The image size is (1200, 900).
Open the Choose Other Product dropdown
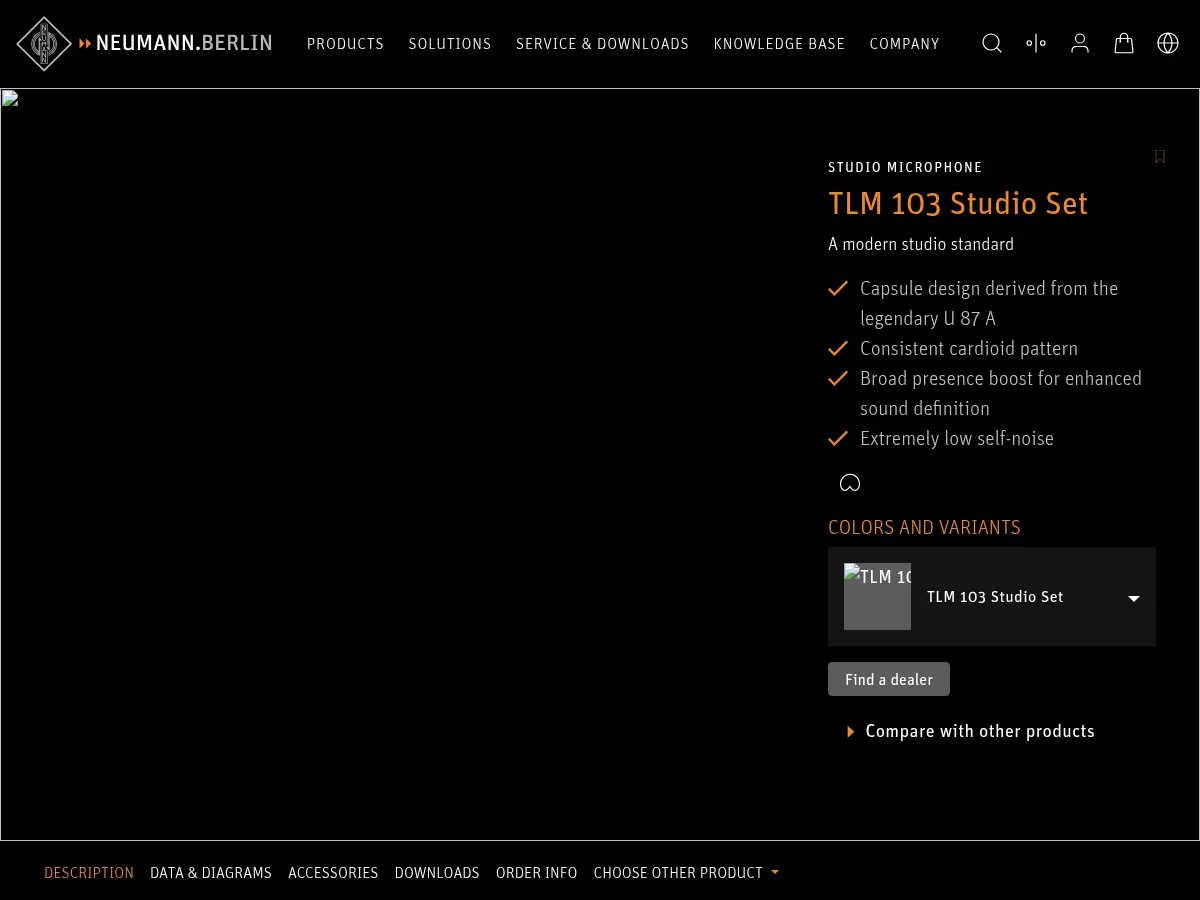click(686, 872)
